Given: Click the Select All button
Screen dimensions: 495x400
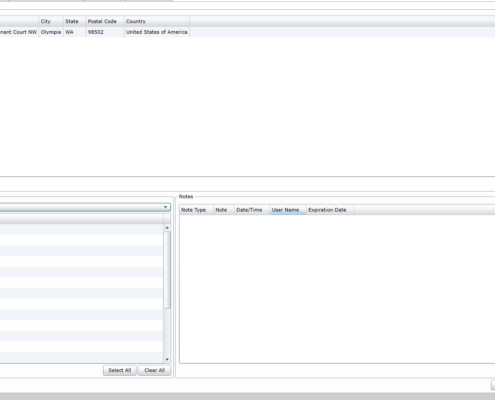Looking at the screenshot, I should click(120, 370).
